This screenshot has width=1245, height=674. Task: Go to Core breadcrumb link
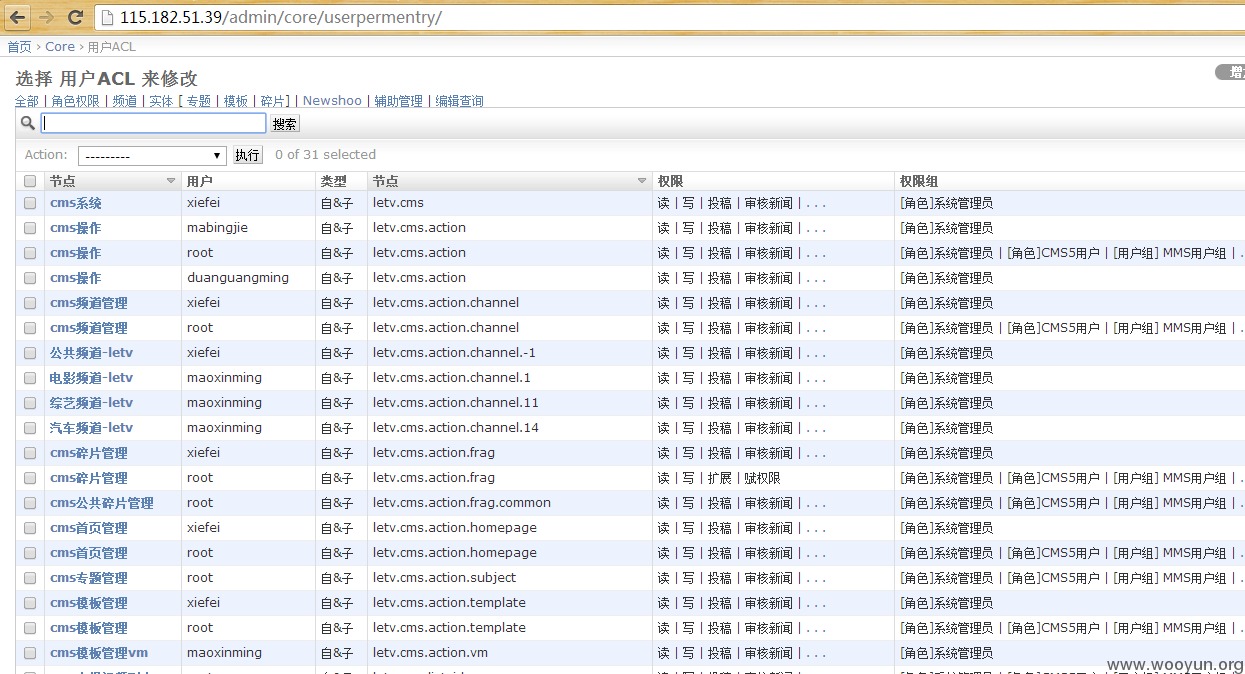pyautogui.click(x=60, y=47)
